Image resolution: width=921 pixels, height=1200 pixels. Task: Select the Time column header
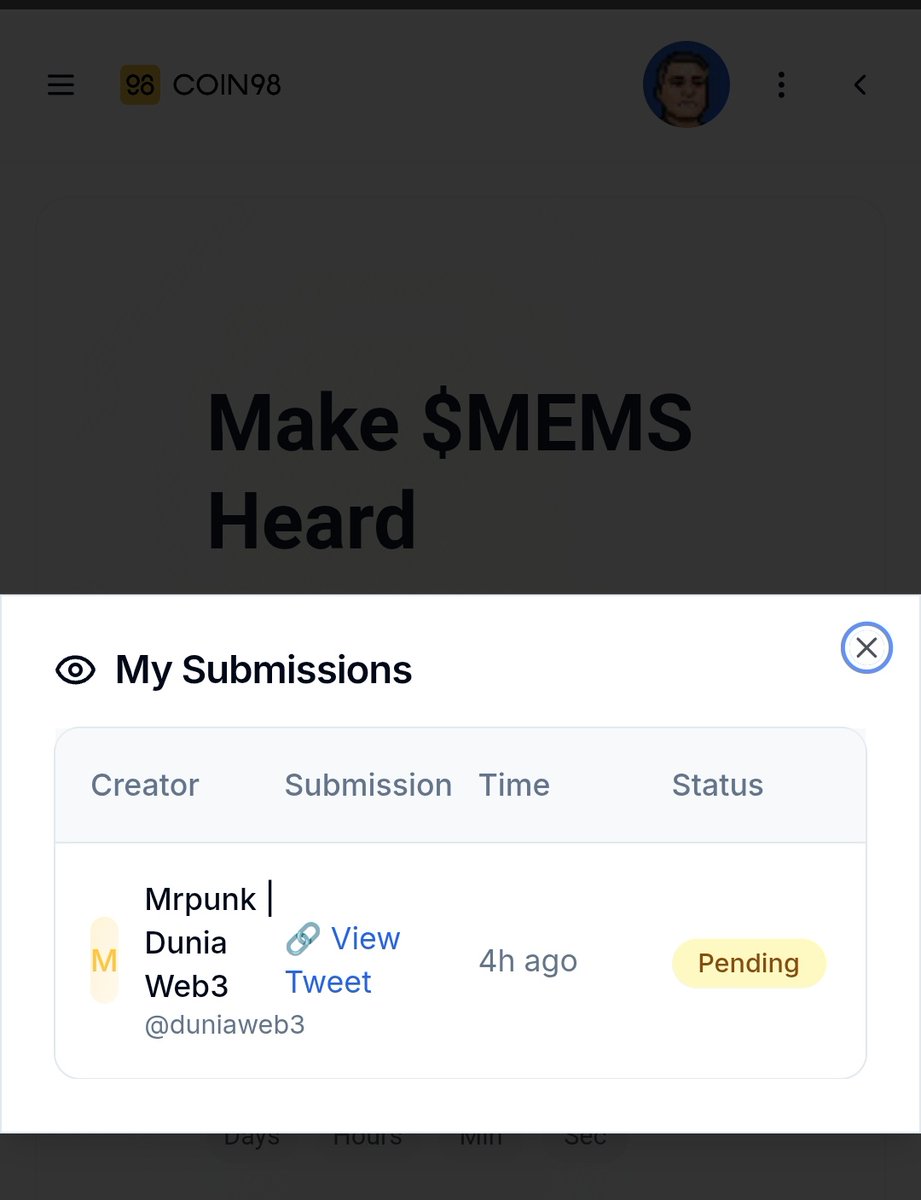514,785
